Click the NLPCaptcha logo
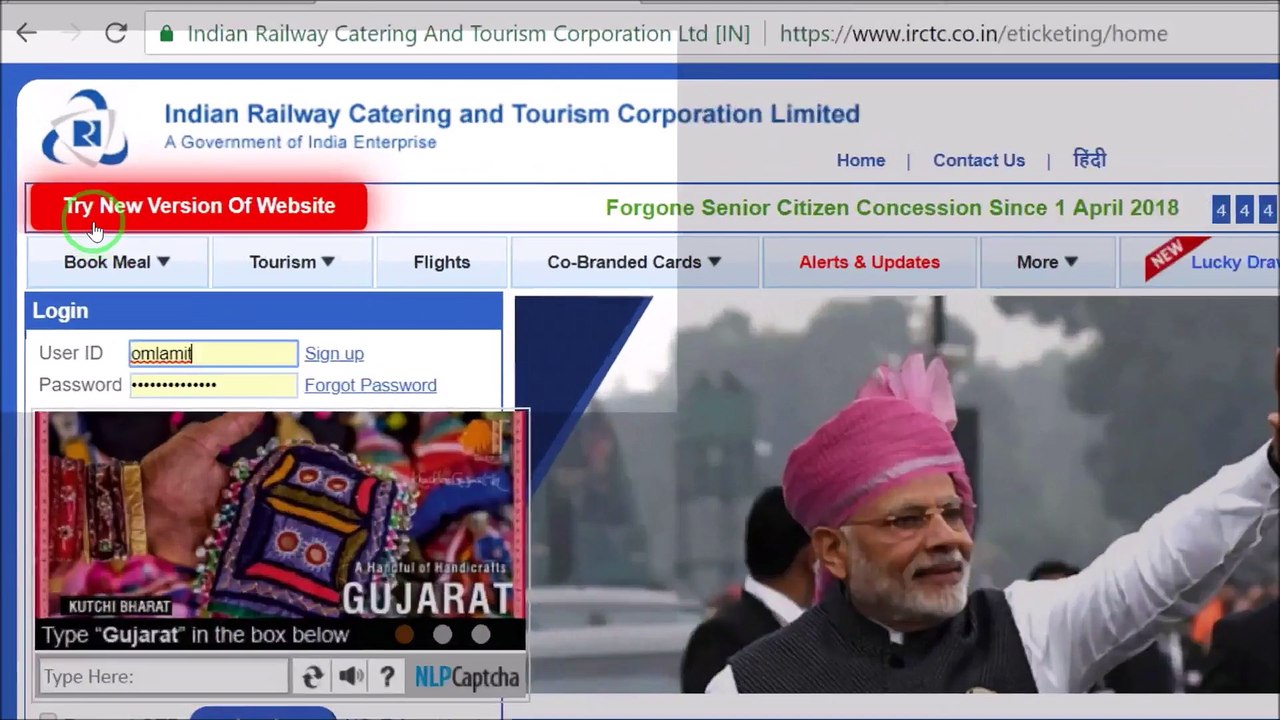This screenshot has height=720, width=1280. 467,677
